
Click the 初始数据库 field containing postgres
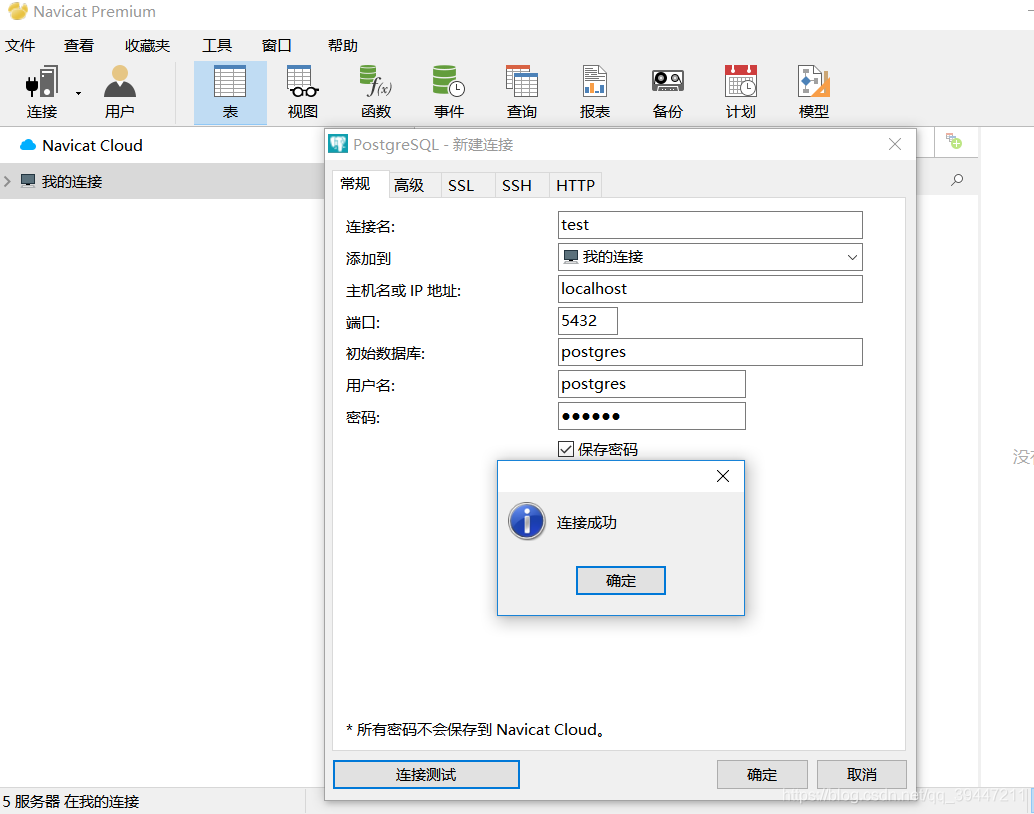pyautogui.click(x=710, y=352)
